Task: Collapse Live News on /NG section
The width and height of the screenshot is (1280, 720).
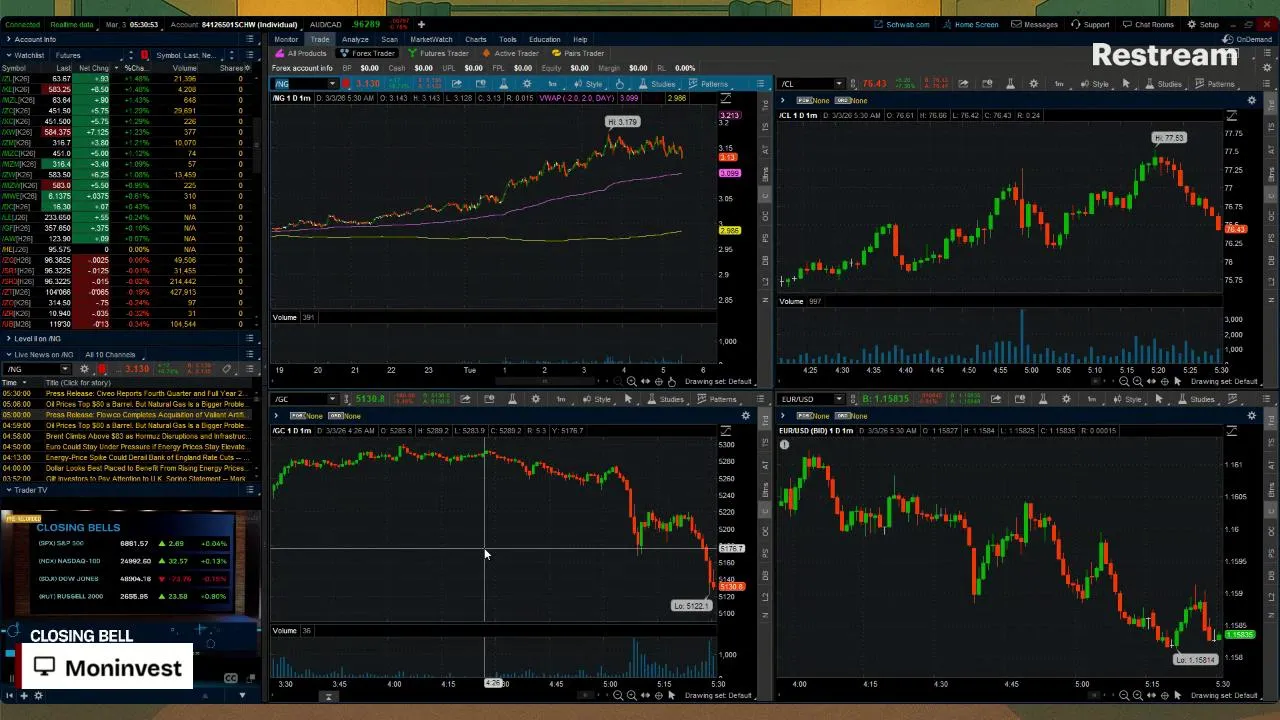Action: tap(7, 354)
